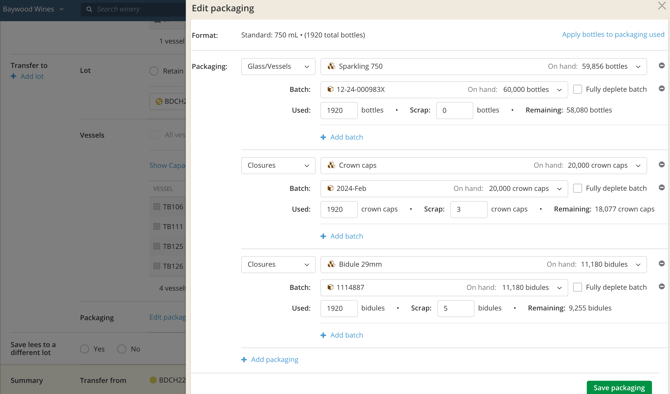670x394 pixels.
Task: Click the 'Remaining: 58,080 bottles' text
Action: pos(569,110)
